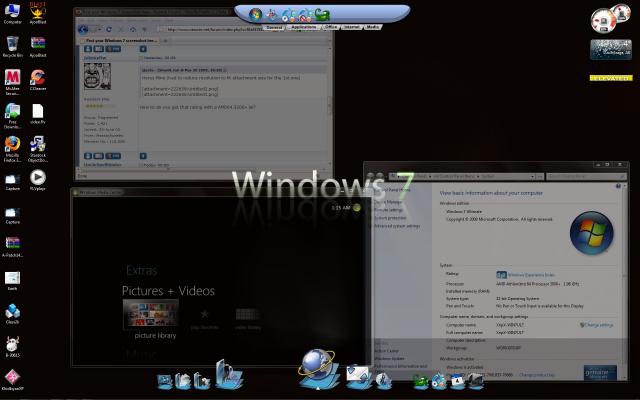Image resolution: width=640 pixels, height=400 pixels.
Task: Switch to Applications tab on top dock
Action: tap(304, 27)
